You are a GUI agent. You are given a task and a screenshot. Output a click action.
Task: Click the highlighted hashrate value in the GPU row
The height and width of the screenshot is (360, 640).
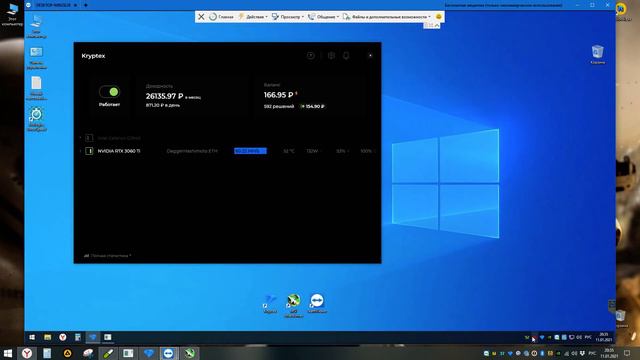tap(250, 151)
